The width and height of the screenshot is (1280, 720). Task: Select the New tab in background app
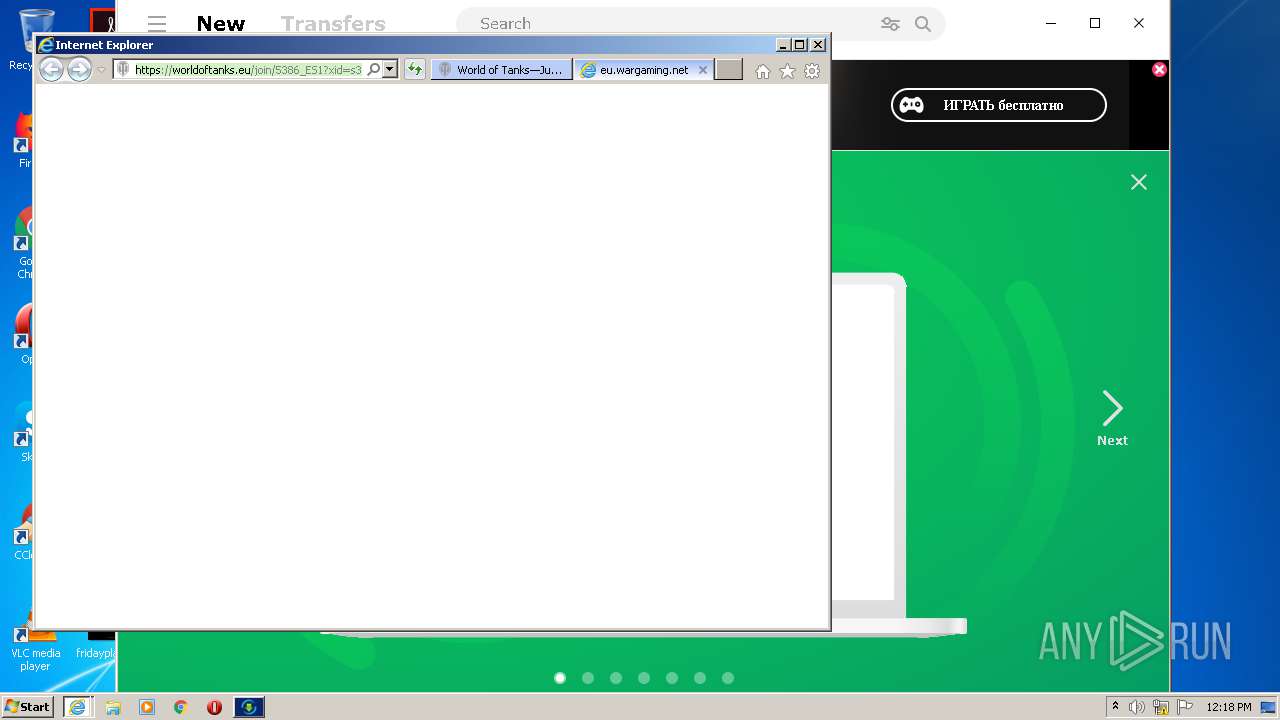click(x=221, y=24)
